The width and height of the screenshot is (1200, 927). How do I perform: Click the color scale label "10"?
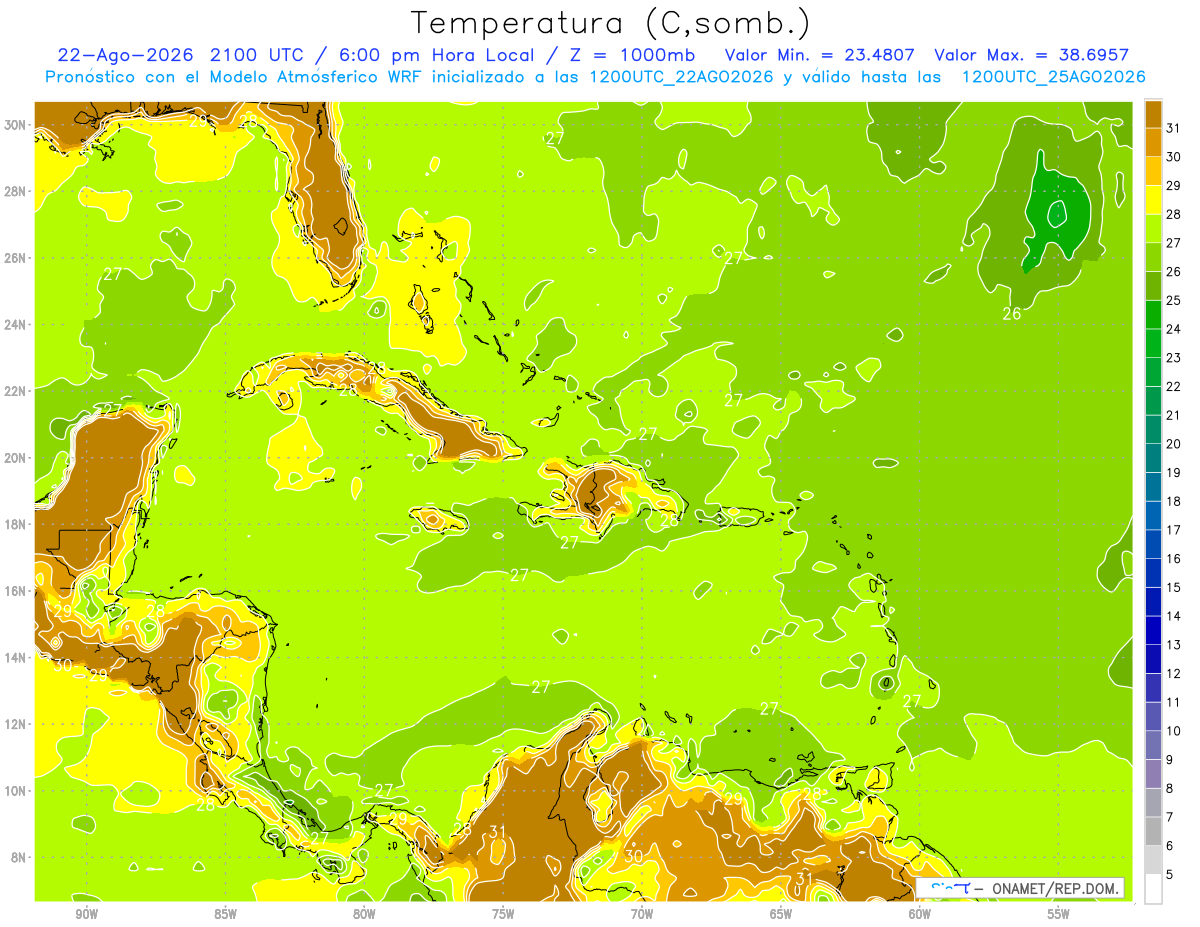[x=1174, y=731]
